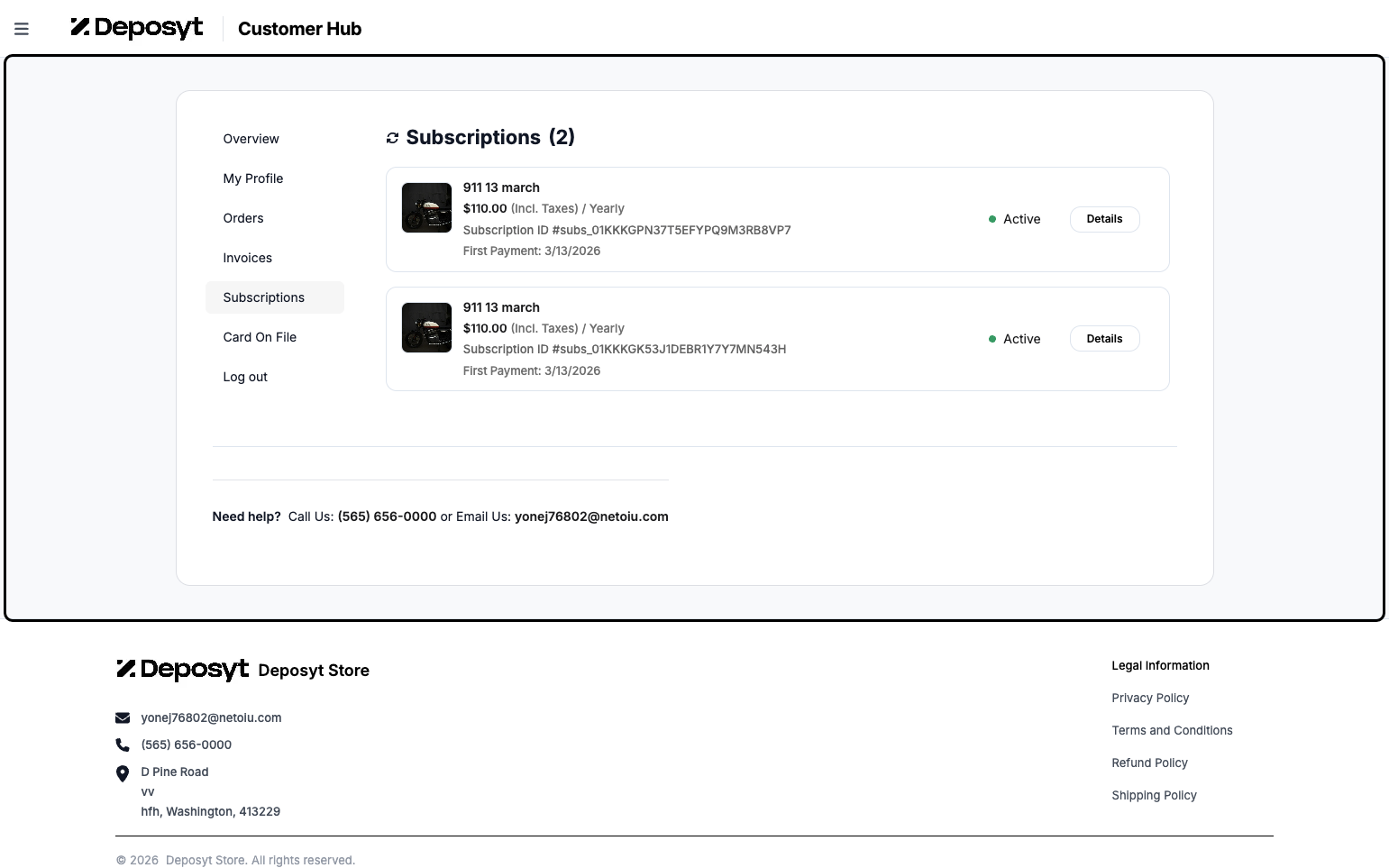Click the Subscriptions refresh icon
This screenshot has height=868, width=1389.
(x=392, y=138)
